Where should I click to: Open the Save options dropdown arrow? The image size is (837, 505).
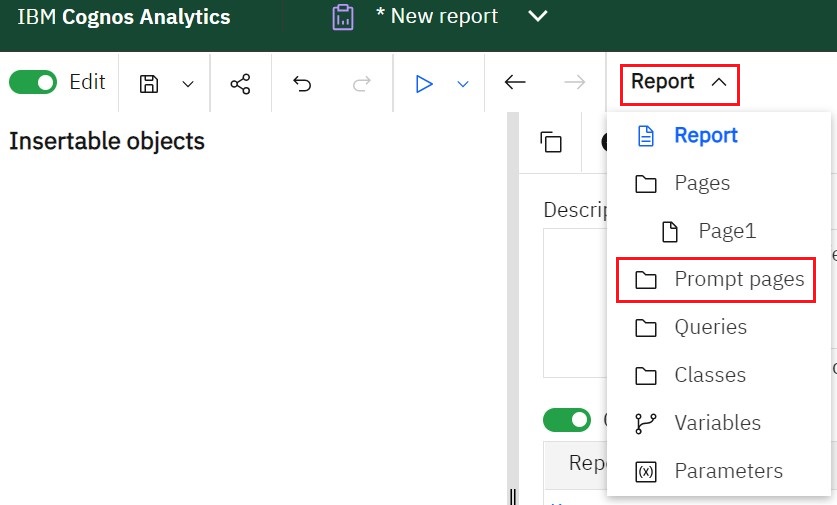pyautogui.click(x=188, y=84)
